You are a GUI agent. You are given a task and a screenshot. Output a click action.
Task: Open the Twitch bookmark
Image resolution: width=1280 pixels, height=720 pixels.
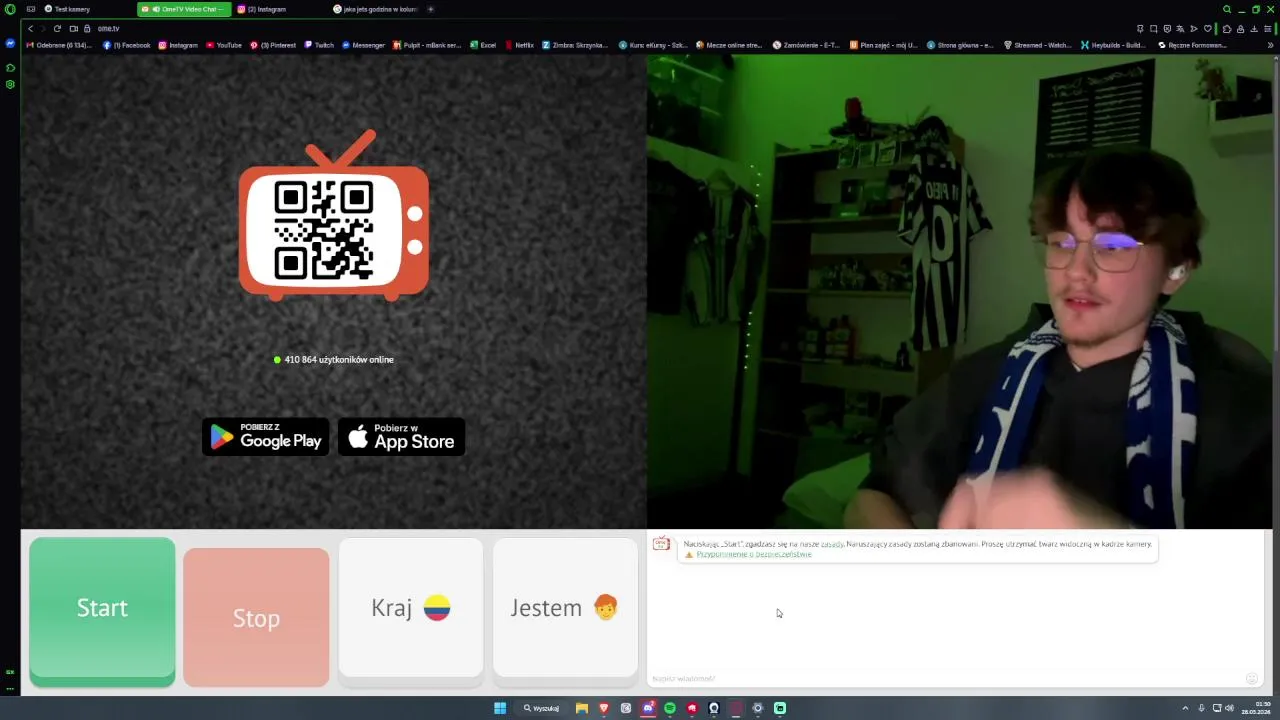(x=319, y=45)
